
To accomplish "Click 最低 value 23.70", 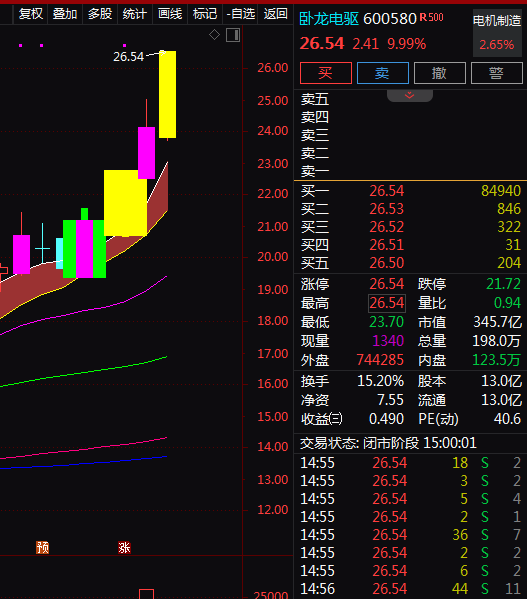I will click(386, 322).
